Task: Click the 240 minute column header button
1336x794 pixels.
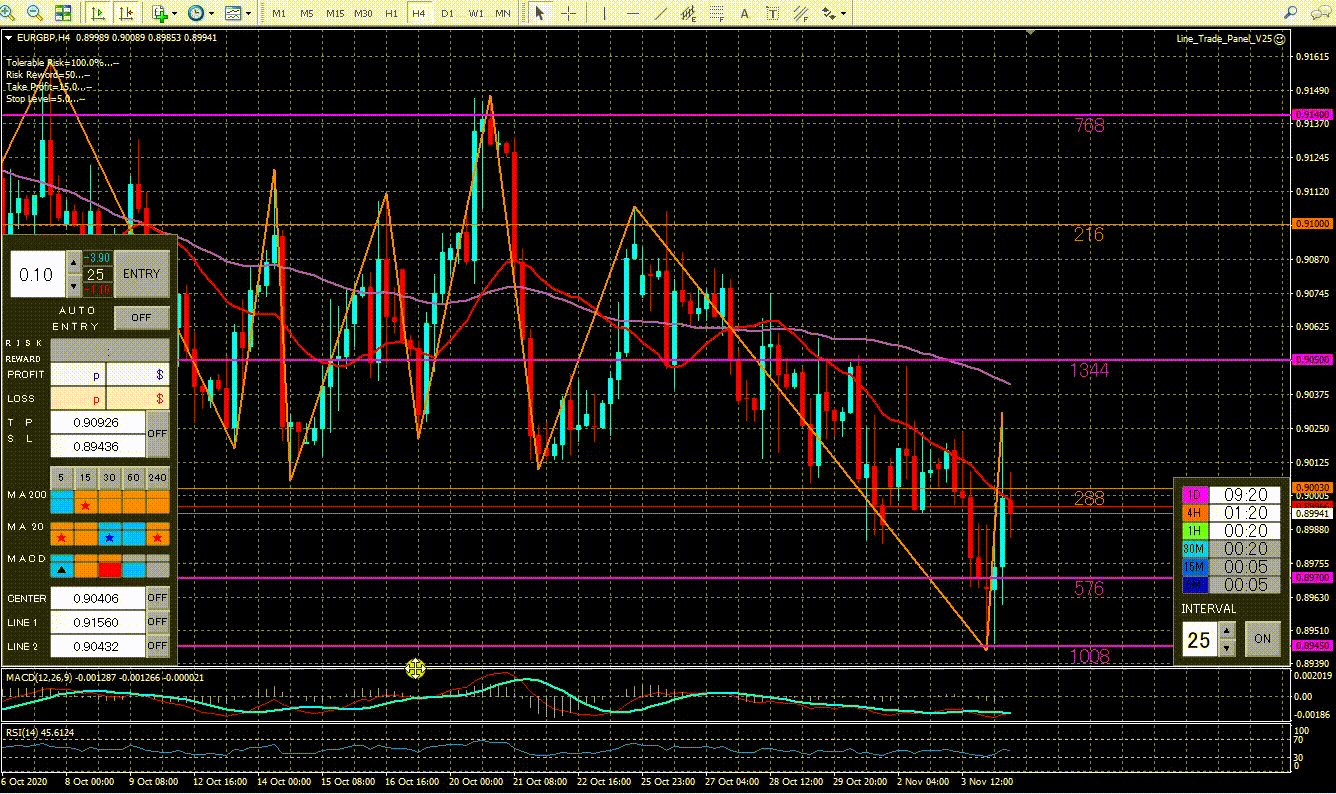Action: [158, 478]
